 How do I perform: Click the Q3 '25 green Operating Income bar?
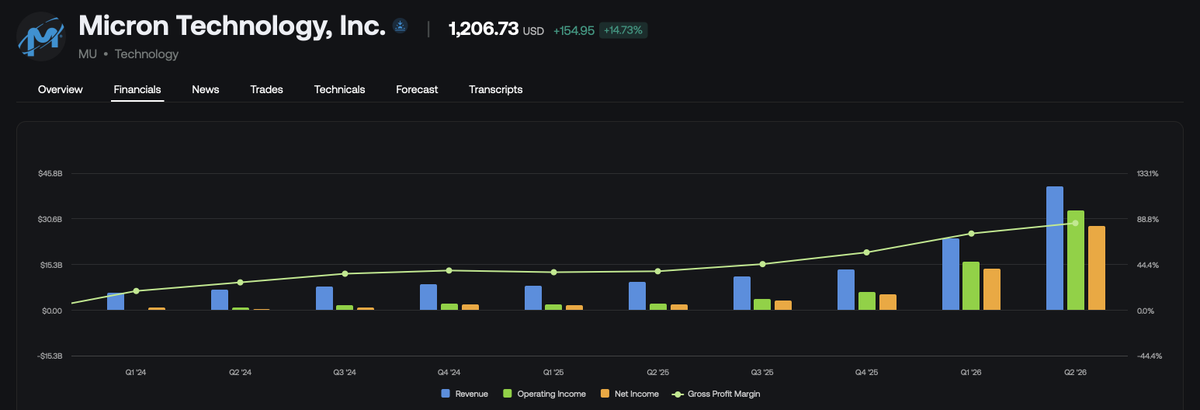763,304
